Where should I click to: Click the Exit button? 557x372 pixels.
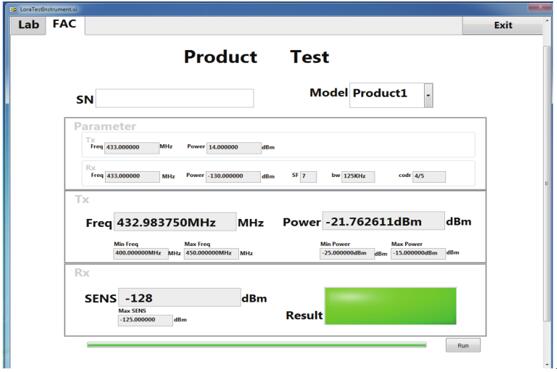coord(502,25)
